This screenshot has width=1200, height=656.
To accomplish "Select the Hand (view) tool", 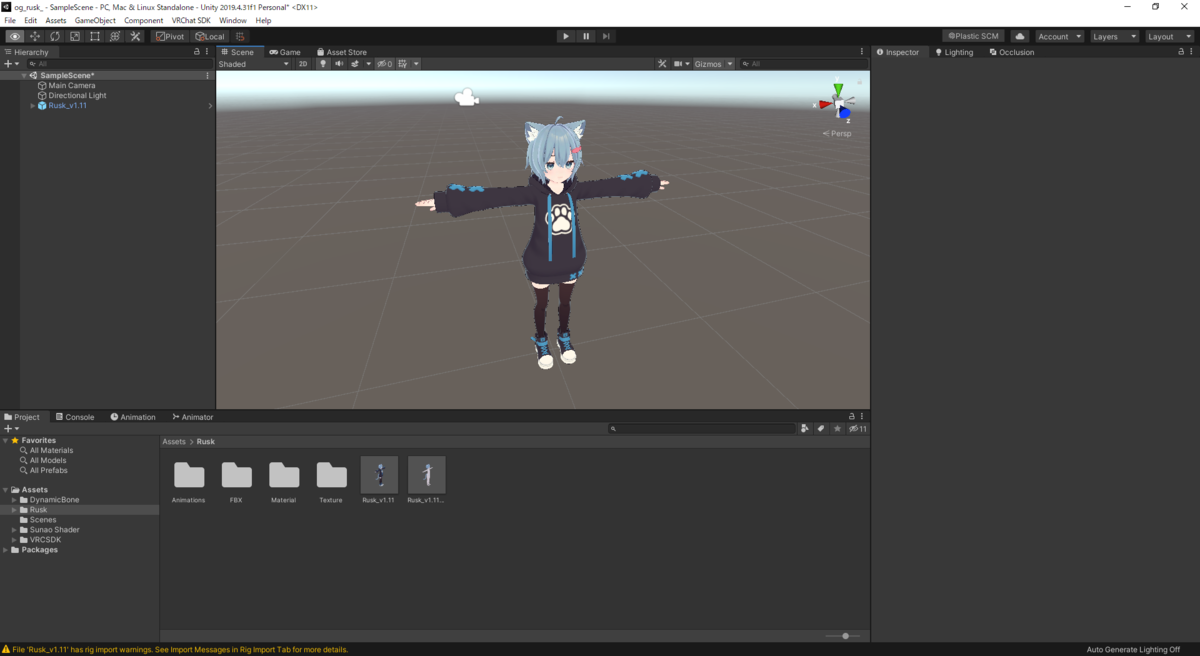I will click(14, 36).
